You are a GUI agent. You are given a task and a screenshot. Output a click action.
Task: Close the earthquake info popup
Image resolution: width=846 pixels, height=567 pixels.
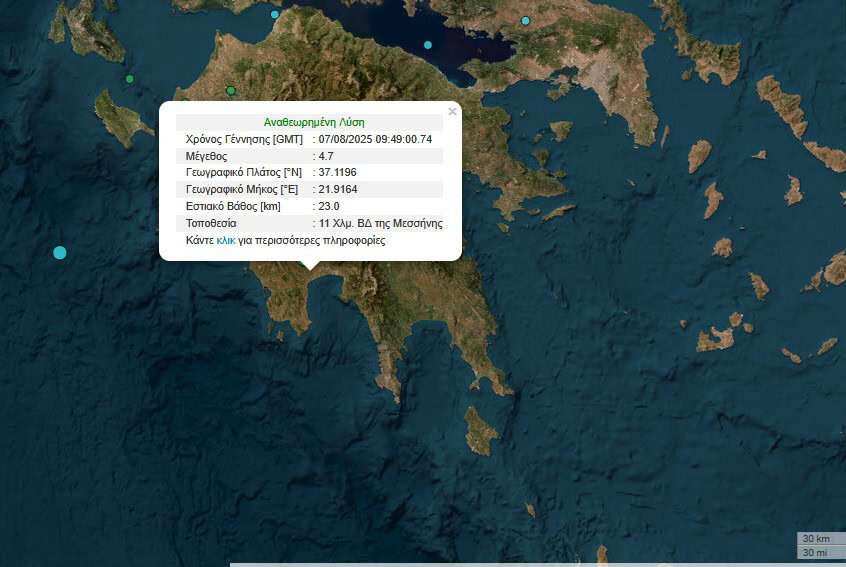[x=452, y=112]
